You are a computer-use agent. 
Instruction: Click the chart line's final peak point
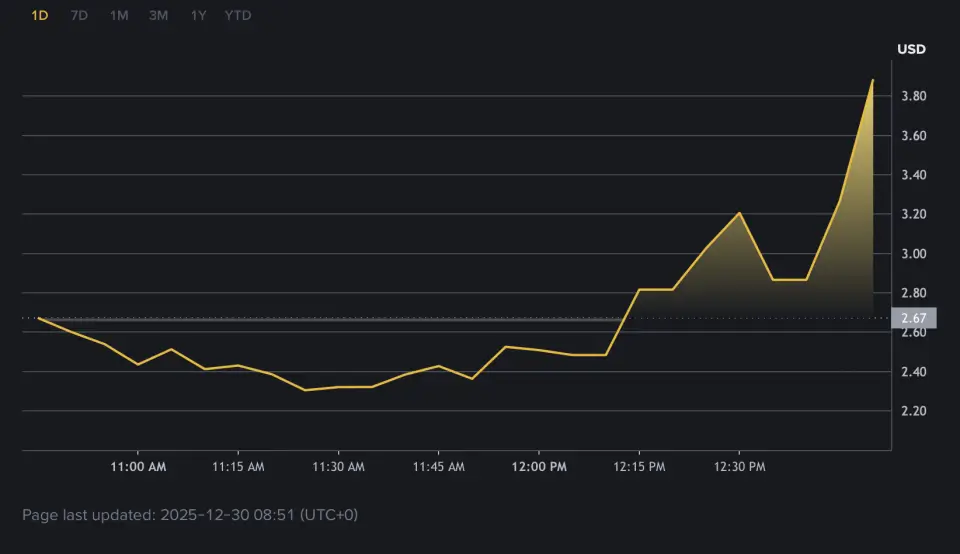872,80
